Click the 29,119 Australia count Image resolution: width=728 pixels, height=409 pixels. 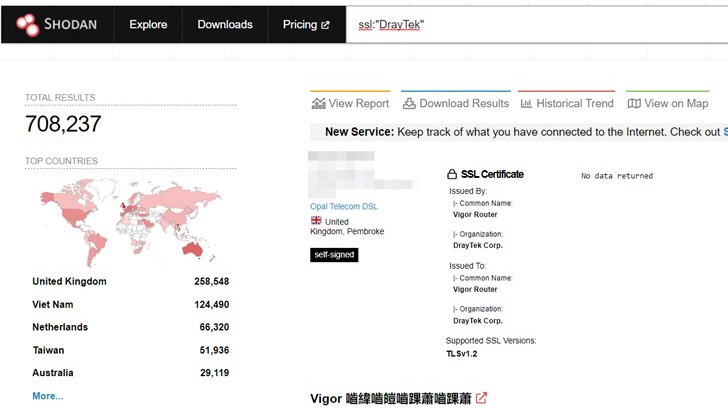click(214, 373)
